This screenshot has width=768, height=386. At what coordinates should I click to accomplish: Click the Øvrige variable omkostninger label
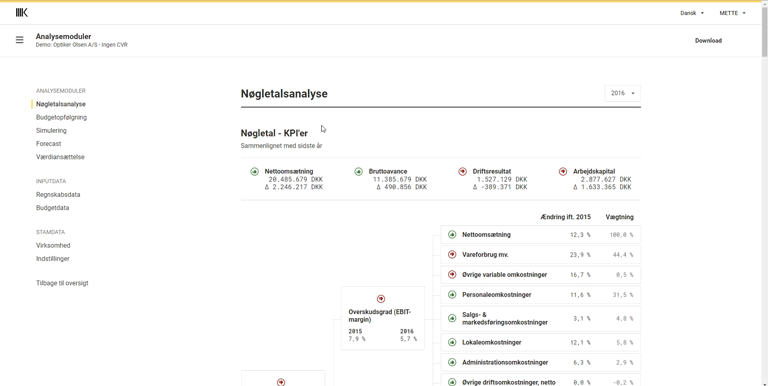click(x=504, y=275)
